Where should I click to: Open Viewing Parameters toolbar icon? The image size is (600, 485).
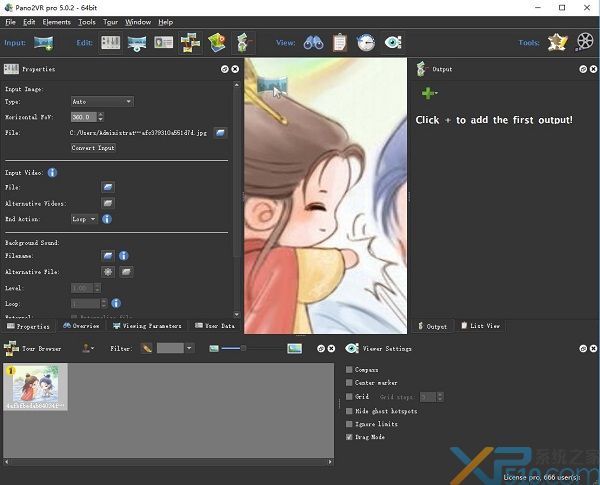[137, 43]
